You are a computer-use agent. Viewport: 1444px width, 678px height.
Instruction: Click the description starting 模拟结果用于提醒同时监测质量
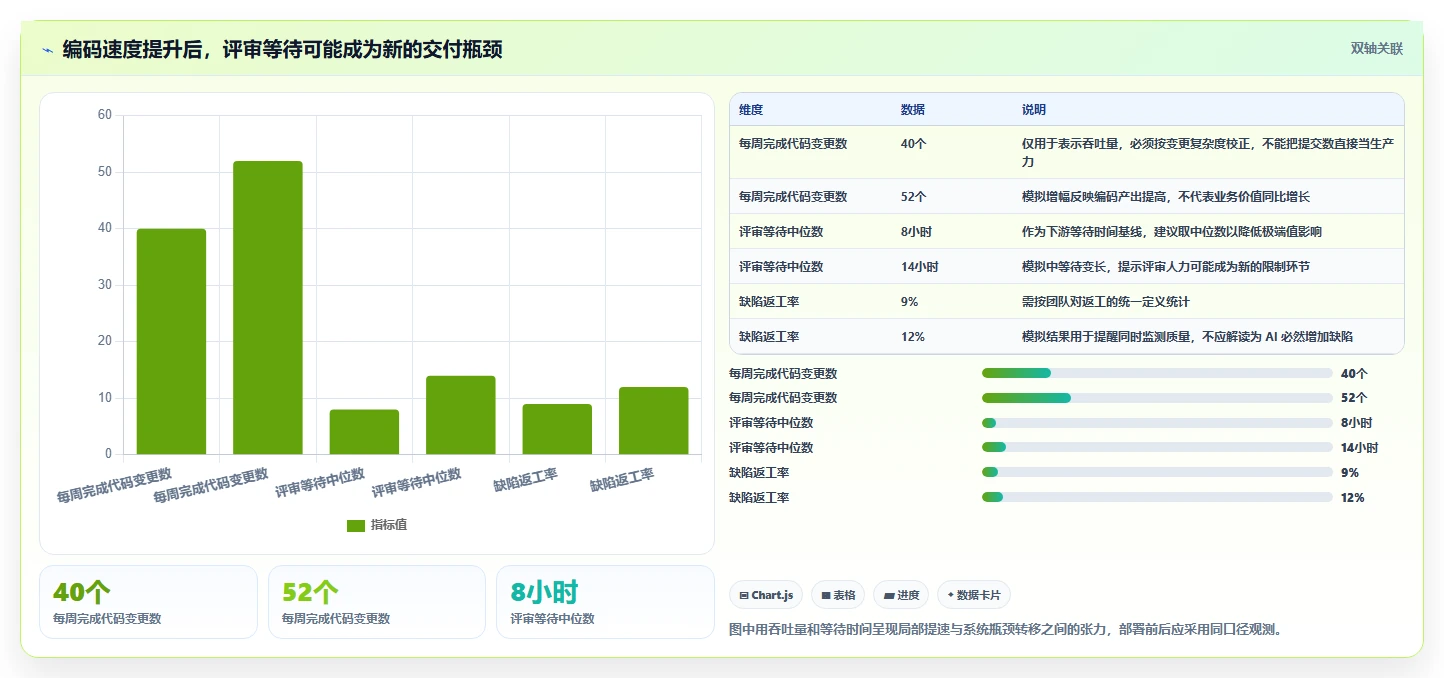coord(1188,337)
